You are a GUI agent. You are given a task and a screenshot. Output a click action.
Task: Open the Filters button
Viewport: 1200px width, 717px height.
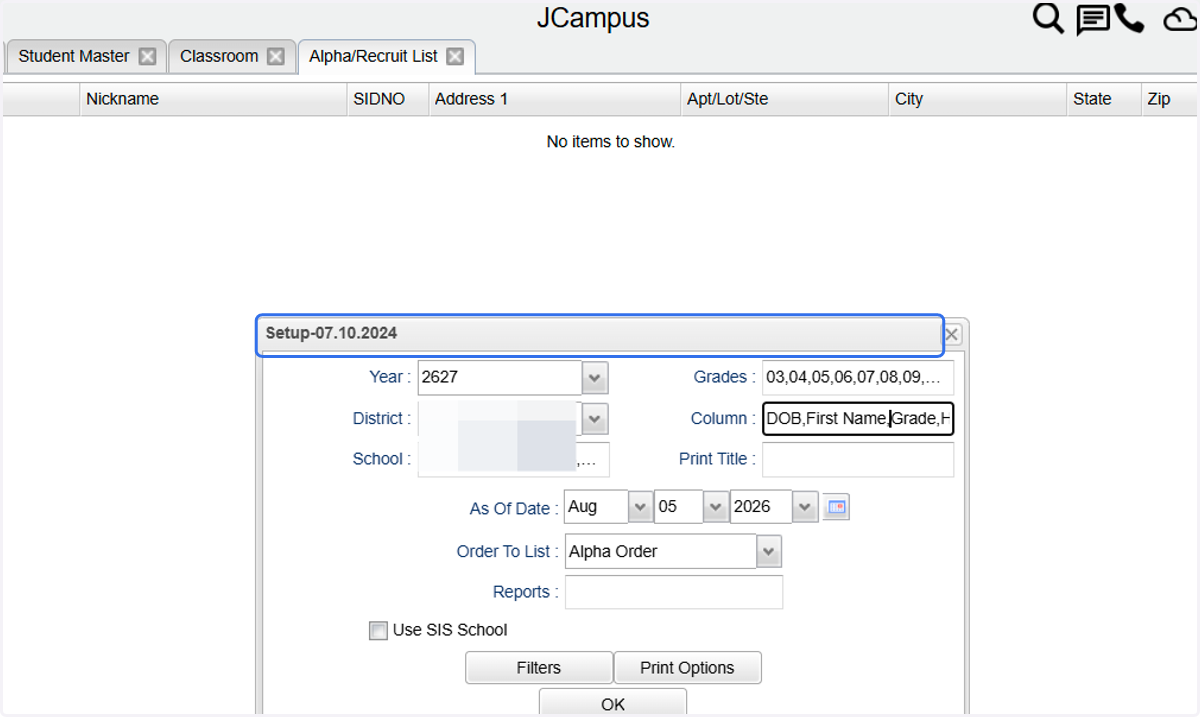(539, 667)
